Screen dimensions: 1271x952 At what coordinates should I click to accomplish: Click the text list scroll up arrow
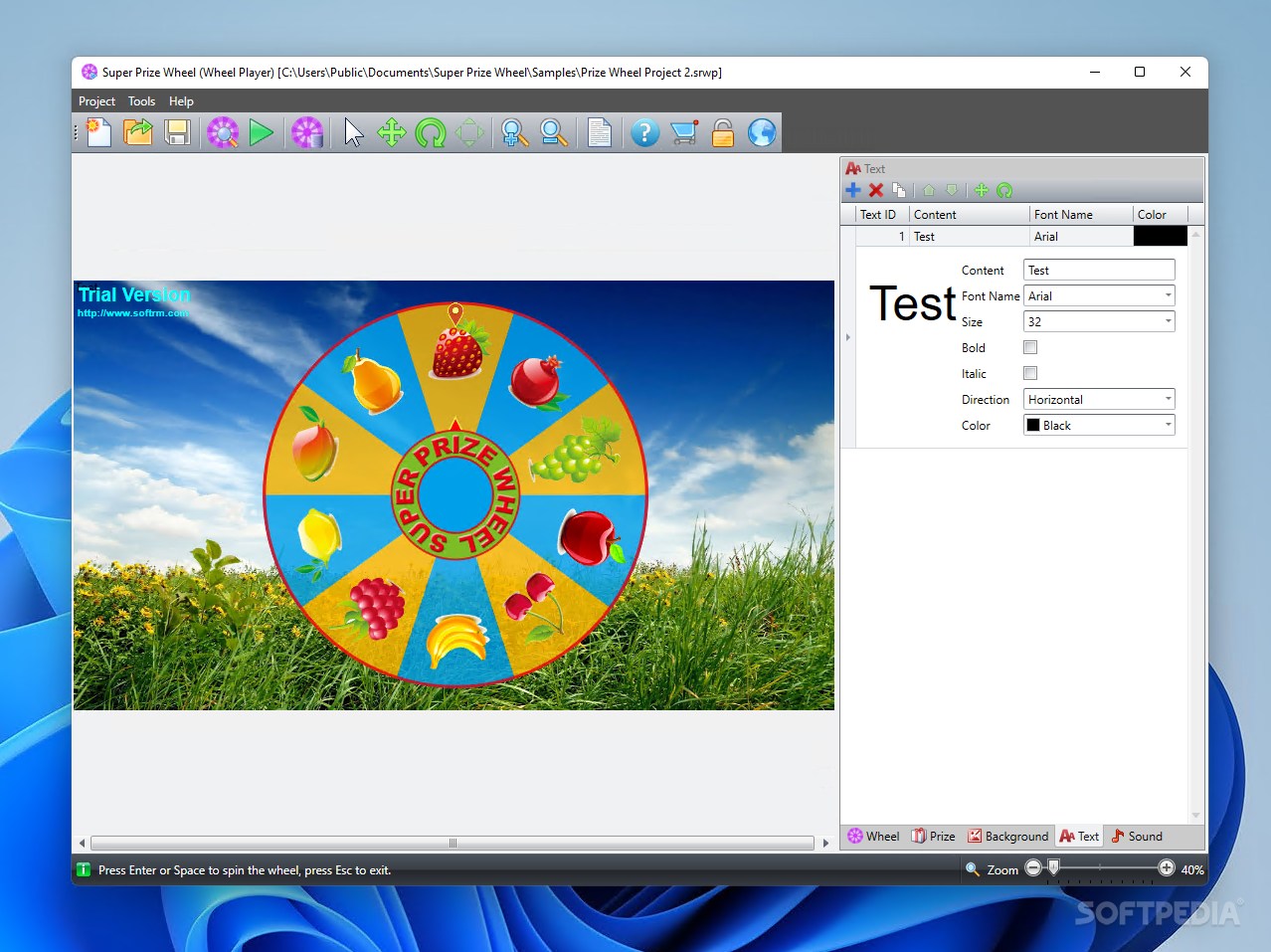(x=1196, y=235)
